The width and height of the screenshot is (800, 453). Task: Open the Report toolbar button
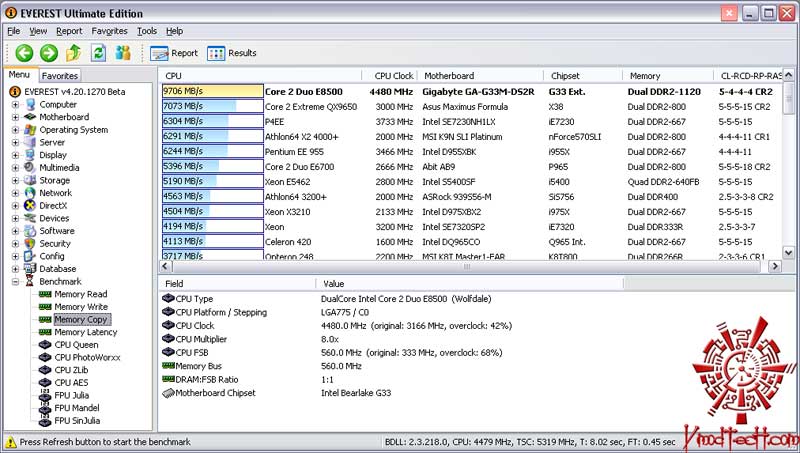(174, 53)
